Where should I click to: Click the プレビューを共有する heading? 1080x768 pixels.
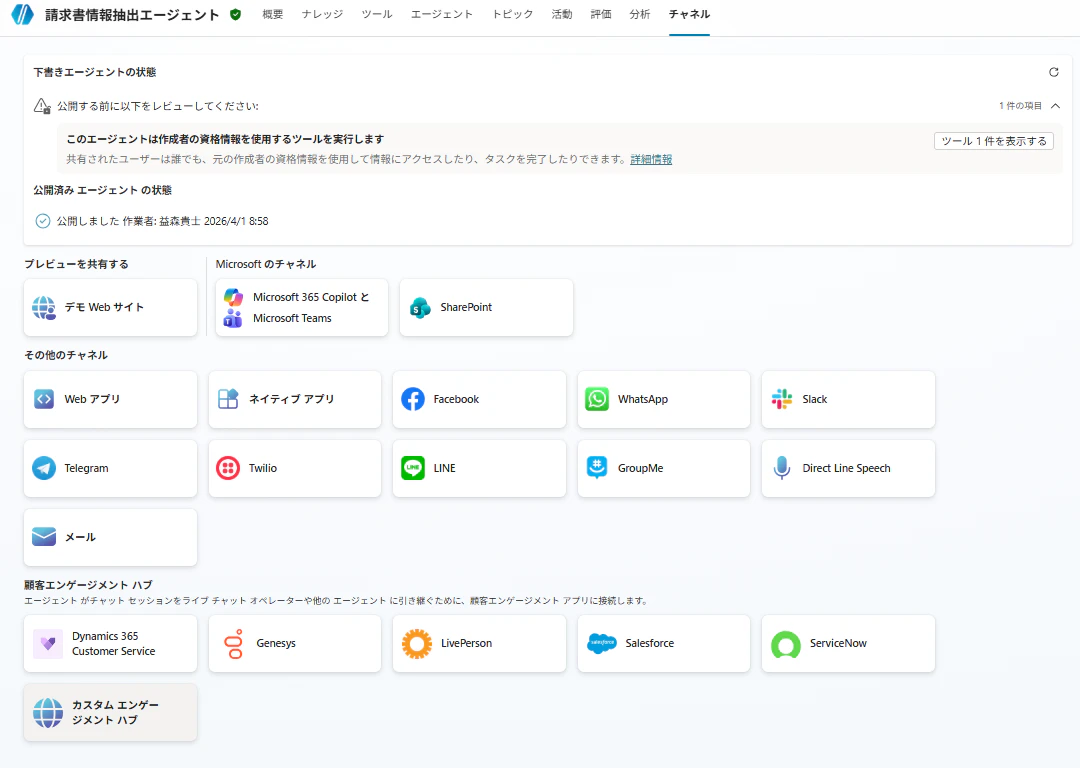(x=76, y=264)
